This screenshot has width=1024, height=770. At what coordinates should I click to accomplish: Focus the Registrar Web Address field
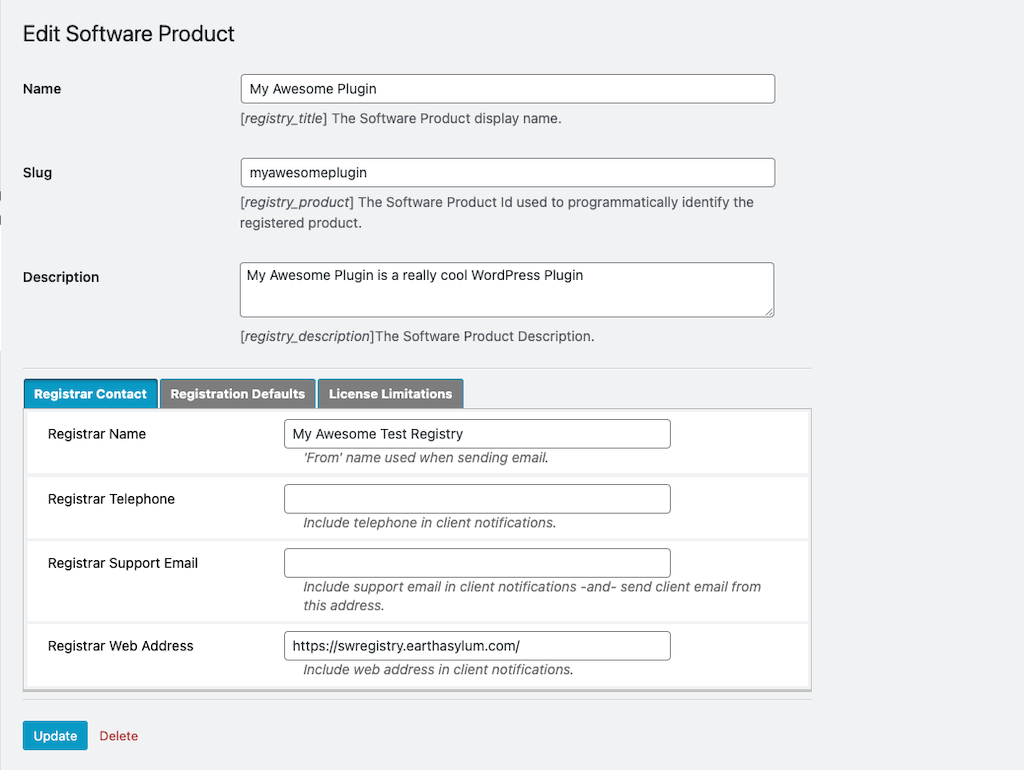[x=477, y=646]
